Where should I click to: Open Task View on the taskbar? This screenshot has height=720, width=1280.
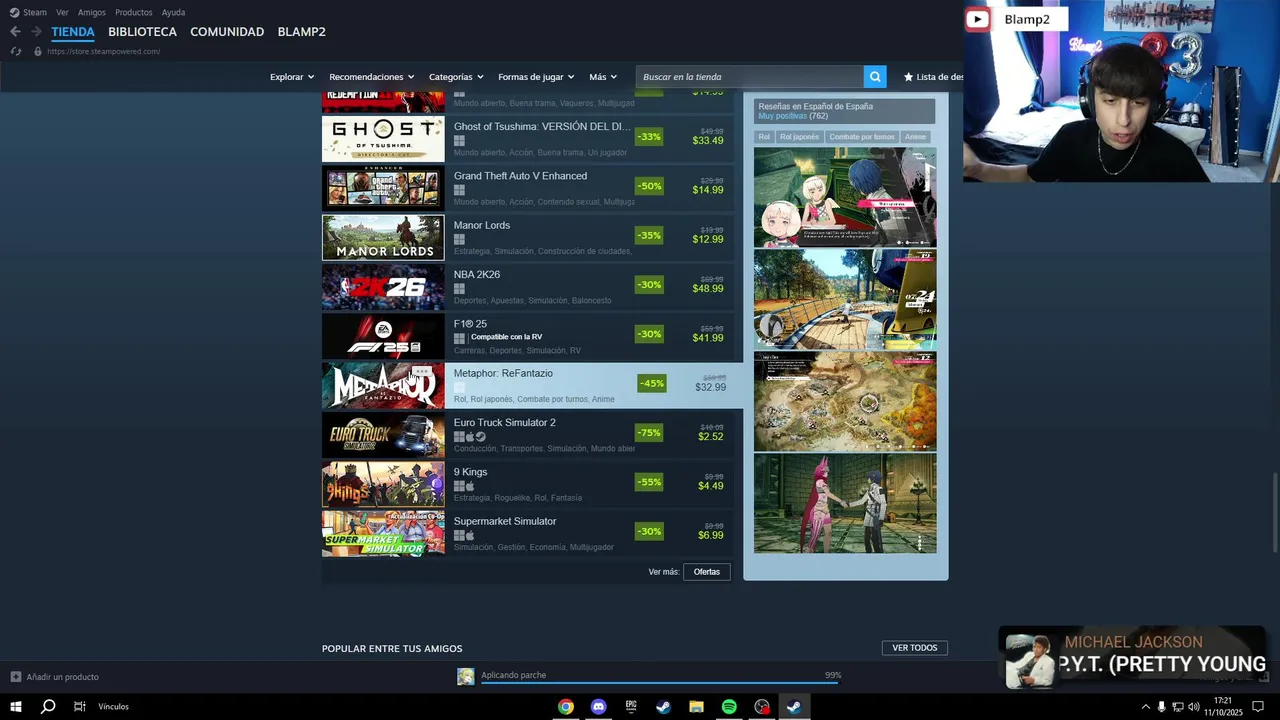tap(79, 706)
